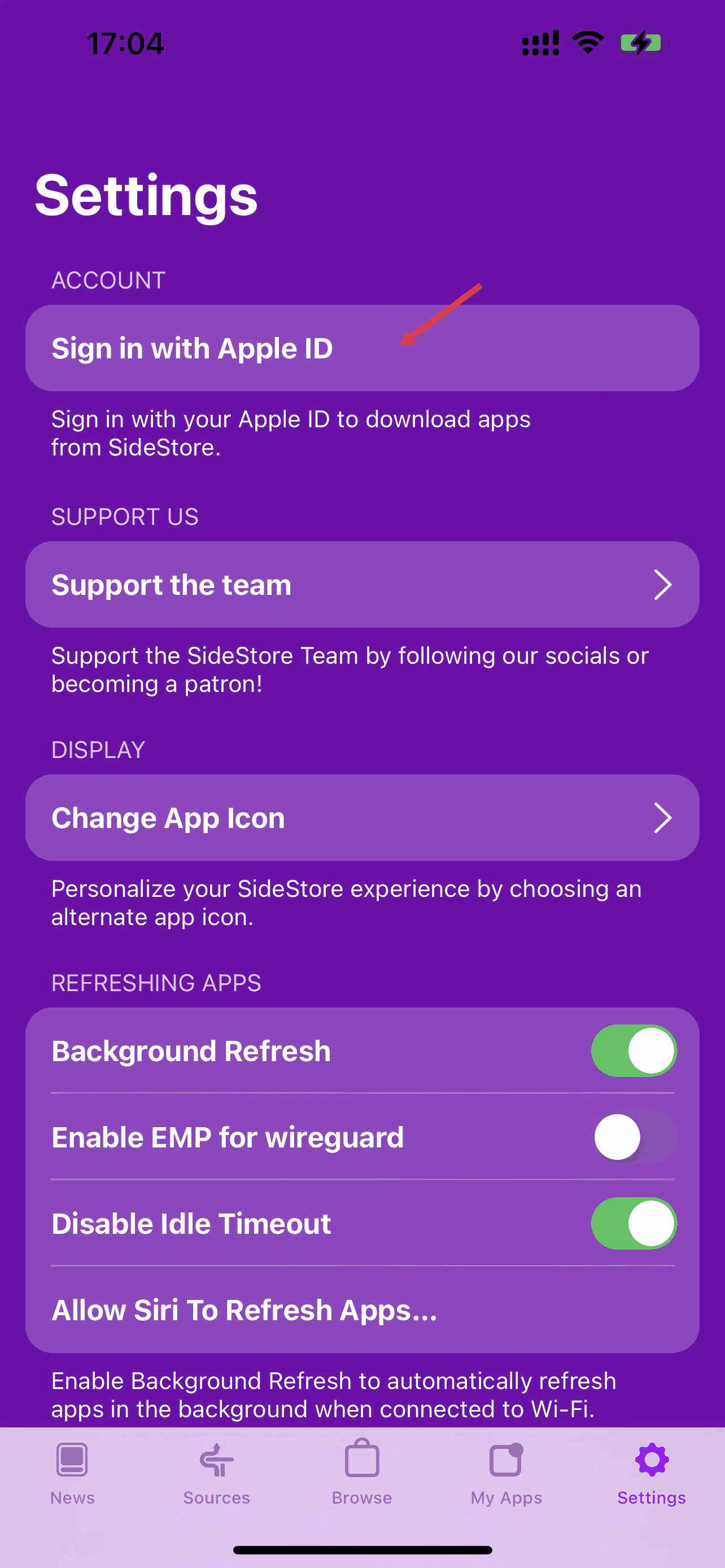The image size is (725, 1568).
Task: Tap Sign in with Apple ID
Action: point(192,348)
